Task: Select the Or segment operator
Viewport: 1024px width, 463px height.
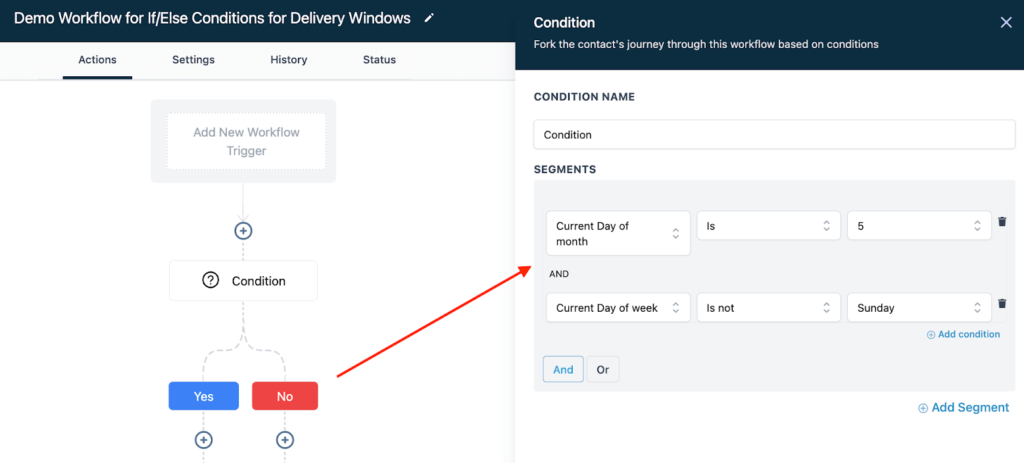Action: pyautogui.click(x=603, y=369)
